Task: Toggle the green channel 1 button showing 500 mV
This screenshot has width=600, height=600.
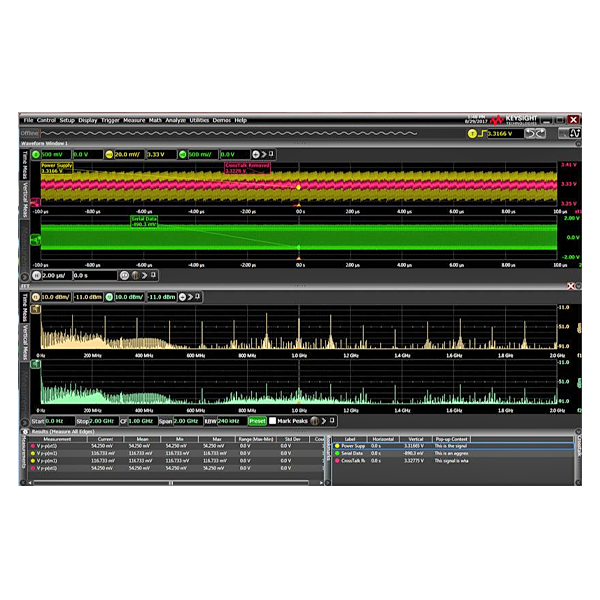Action: click(36, 155)
